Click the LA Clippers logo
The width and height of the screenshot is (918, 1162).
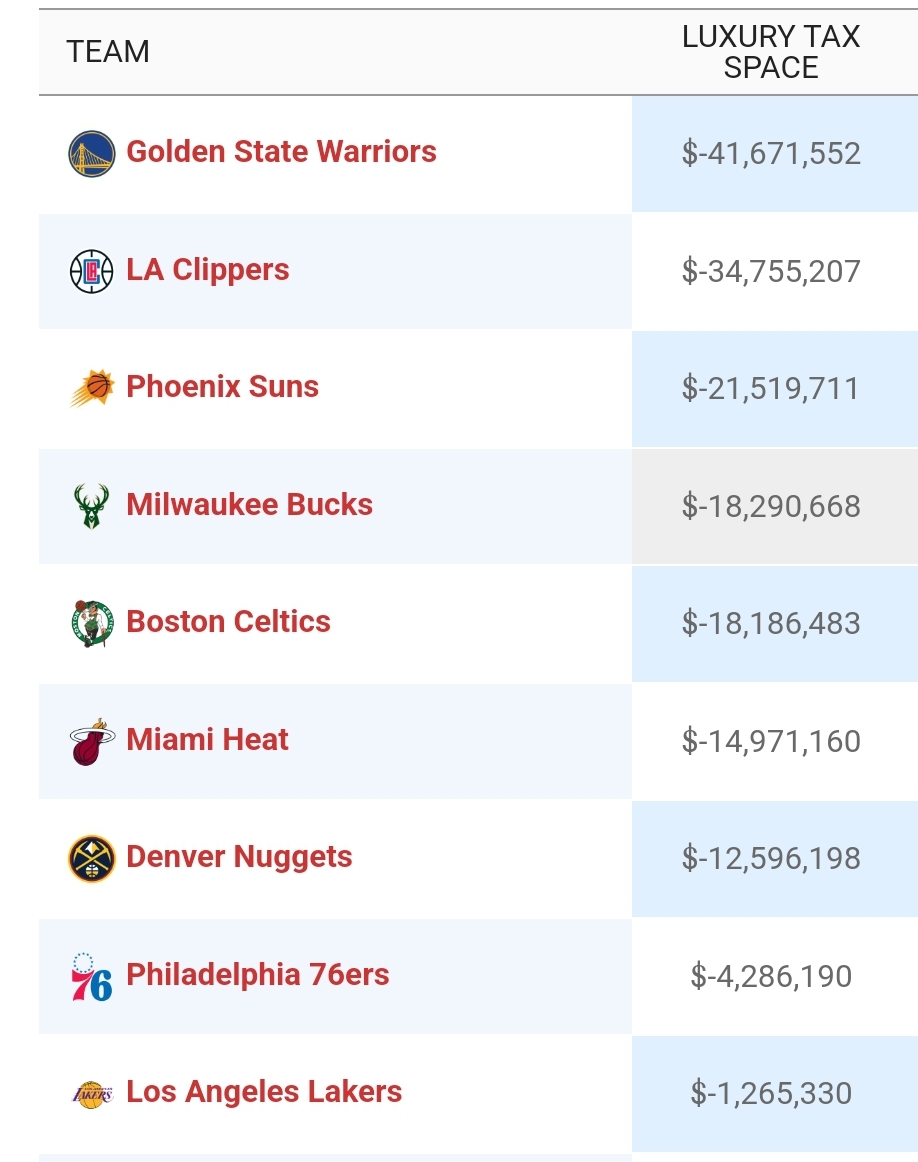(91, 271)
